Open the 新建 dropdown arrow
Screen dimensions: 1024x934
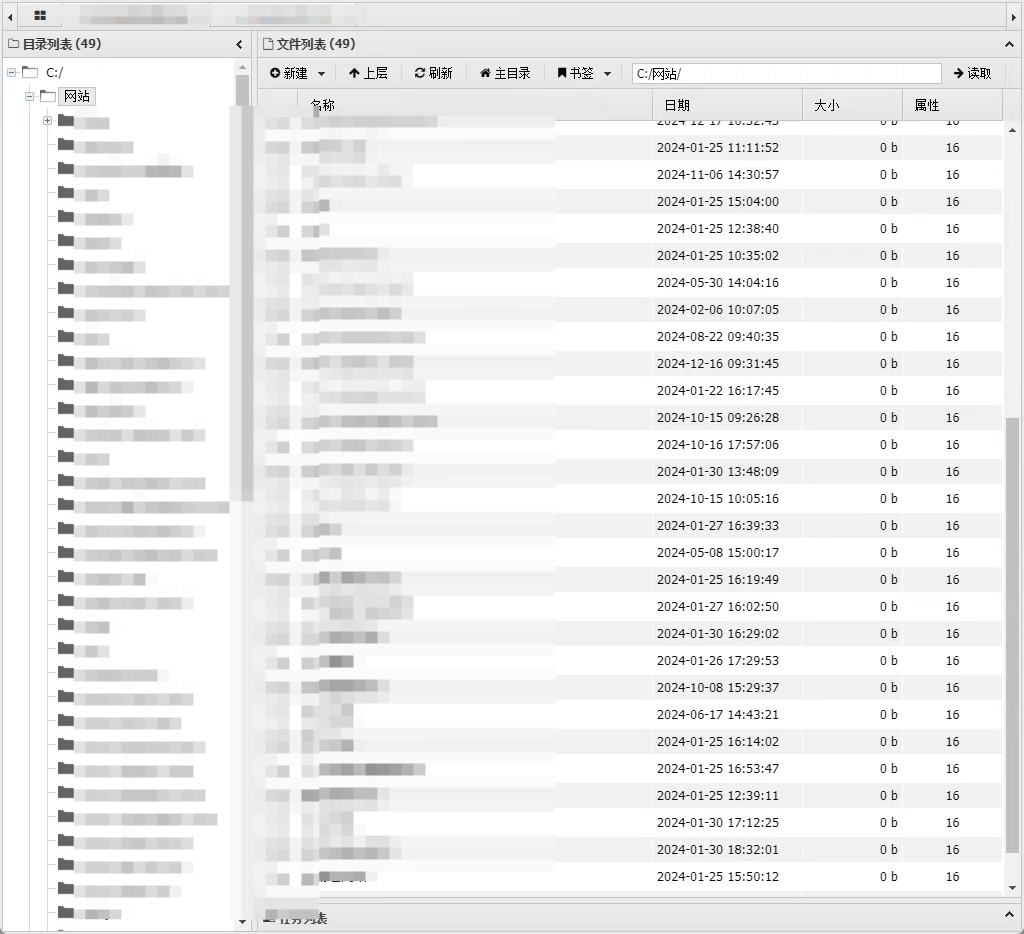tap(321, 74)
